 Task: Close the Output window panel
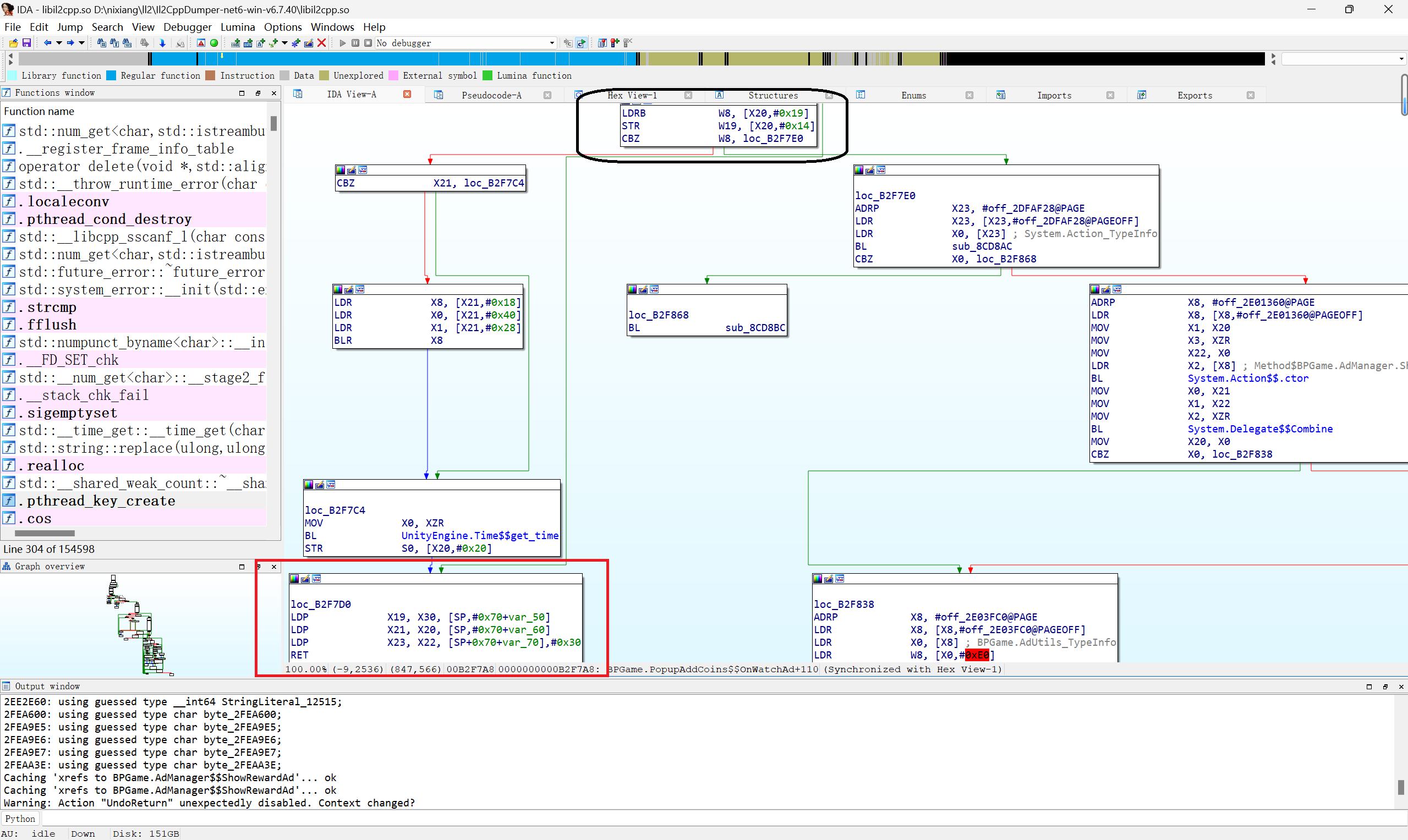point(1401,687)
